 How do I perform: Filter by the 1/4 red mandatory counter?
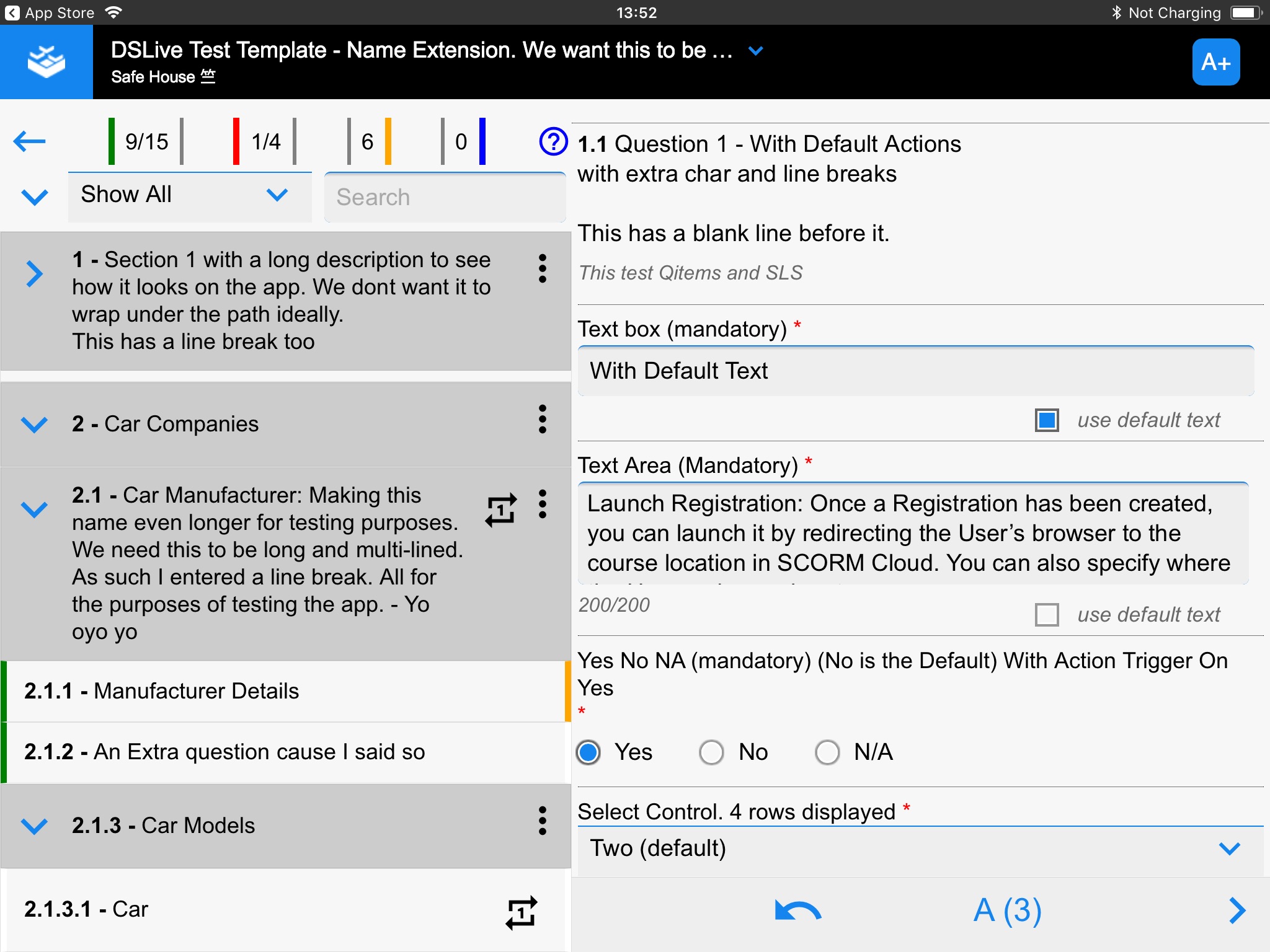pyautogui.click(x=265, y=141)
